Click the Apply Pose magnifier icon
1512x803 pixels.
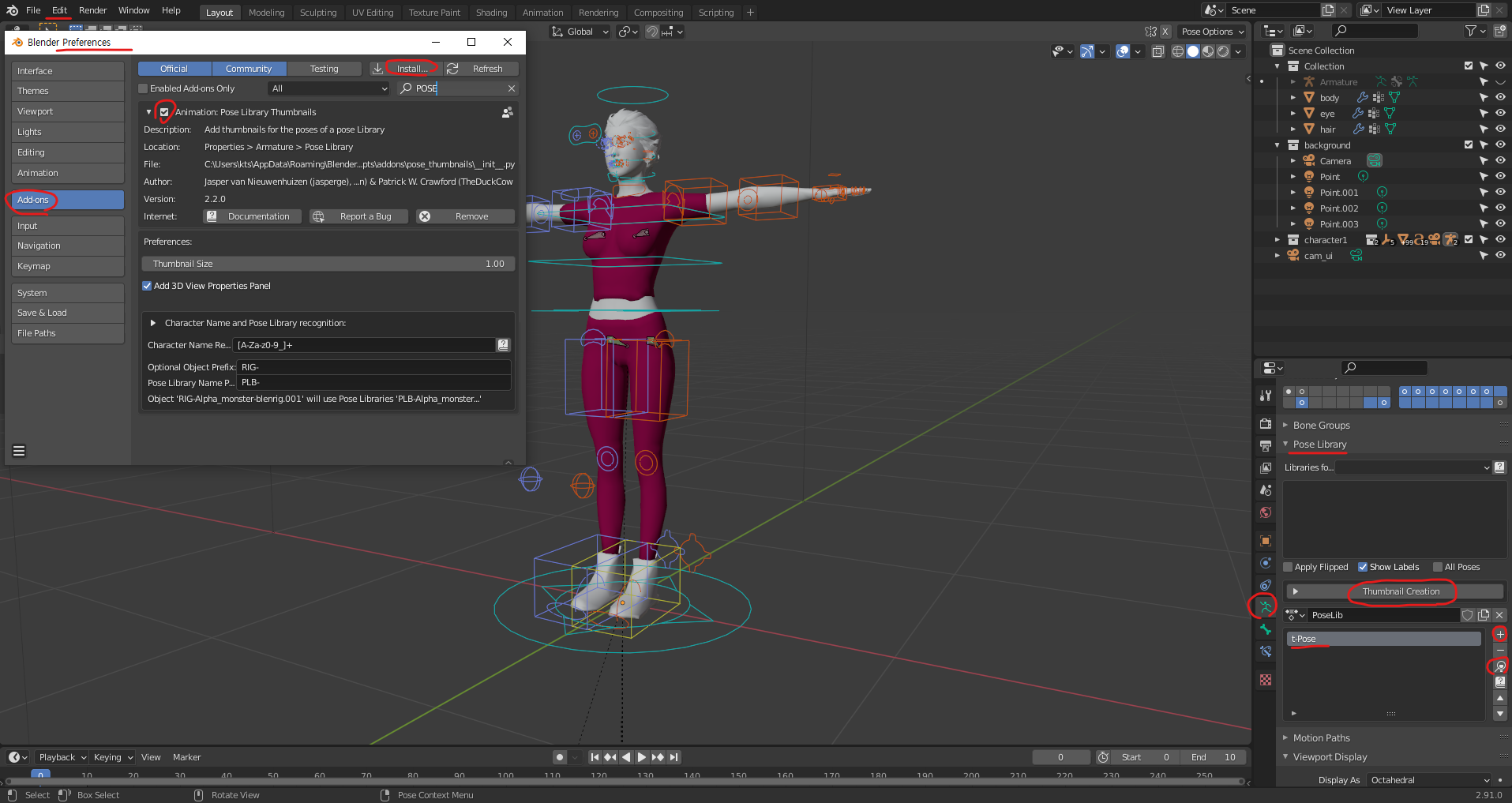click(1500, 666)
